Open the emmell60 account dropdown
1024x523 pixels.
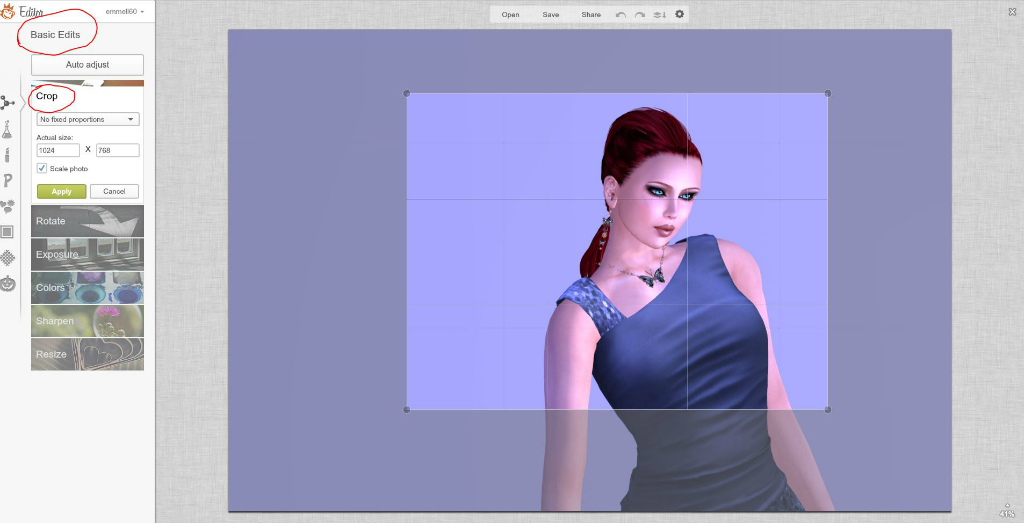125,11
